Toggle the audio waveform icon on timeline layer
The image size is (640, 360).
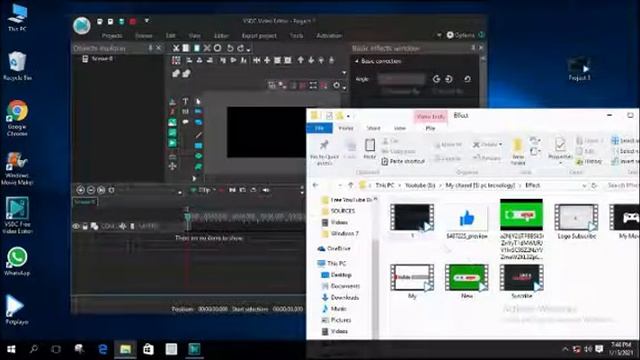pos(122,226)
